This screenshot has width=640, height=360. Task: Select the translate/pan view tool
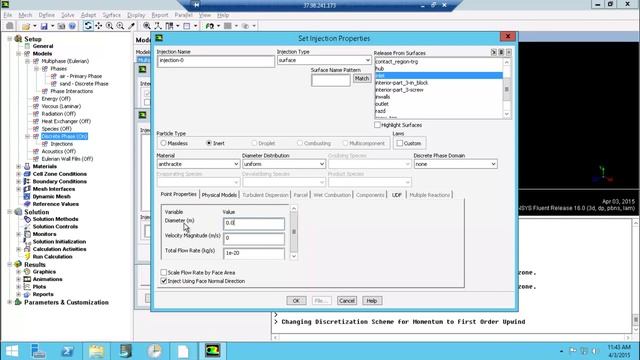pyautogui.click(x=99, y=26)
